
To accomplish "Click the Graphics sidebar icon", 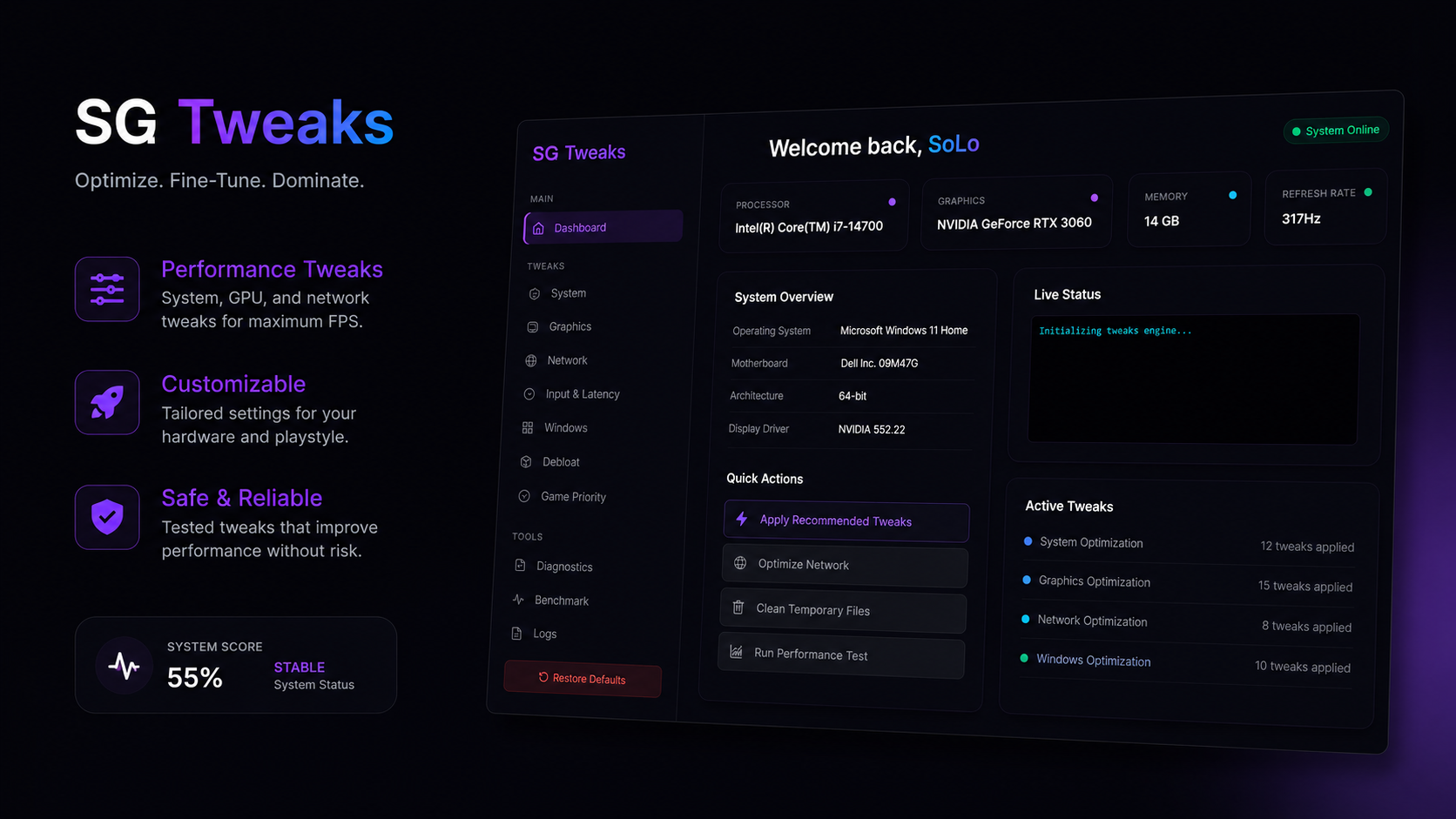I will (x=533, y=327).
